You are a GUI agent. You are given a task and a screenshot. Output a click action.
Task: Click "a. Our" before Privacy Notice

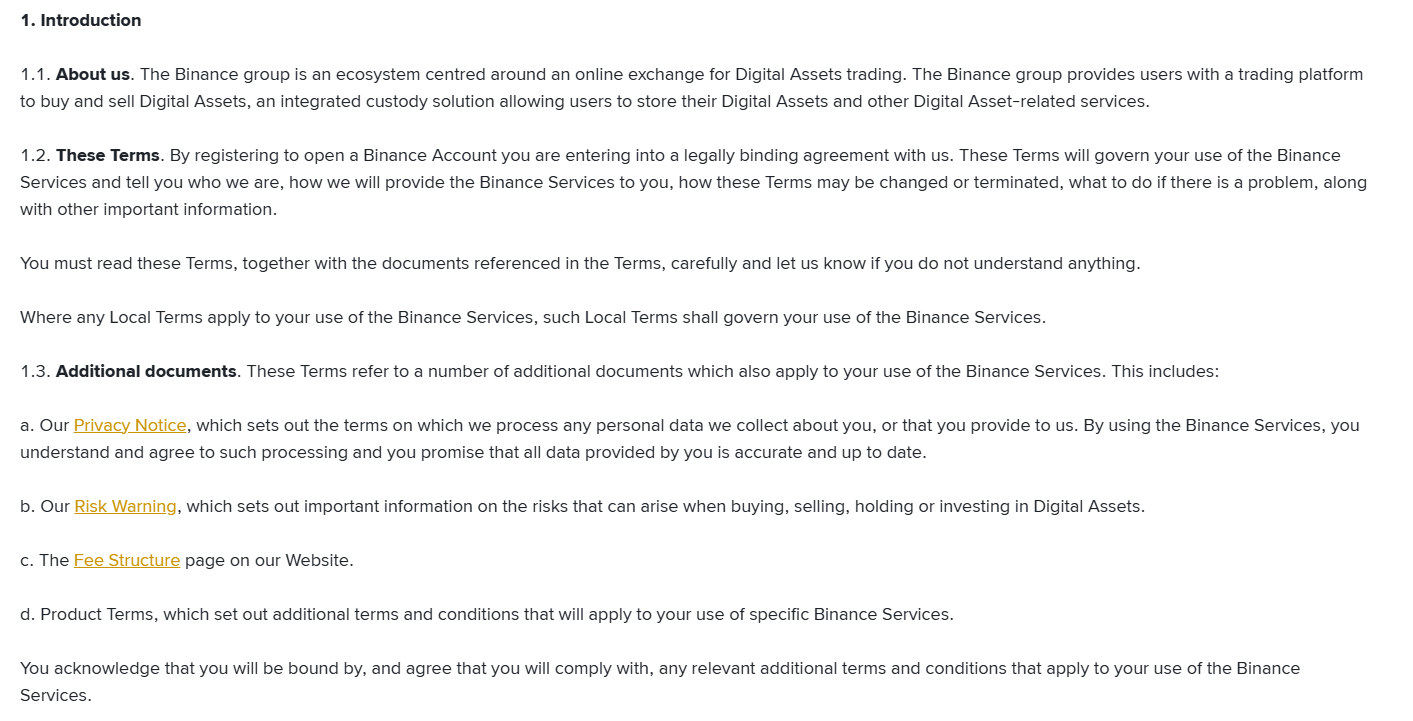click(x=44, y=425)
